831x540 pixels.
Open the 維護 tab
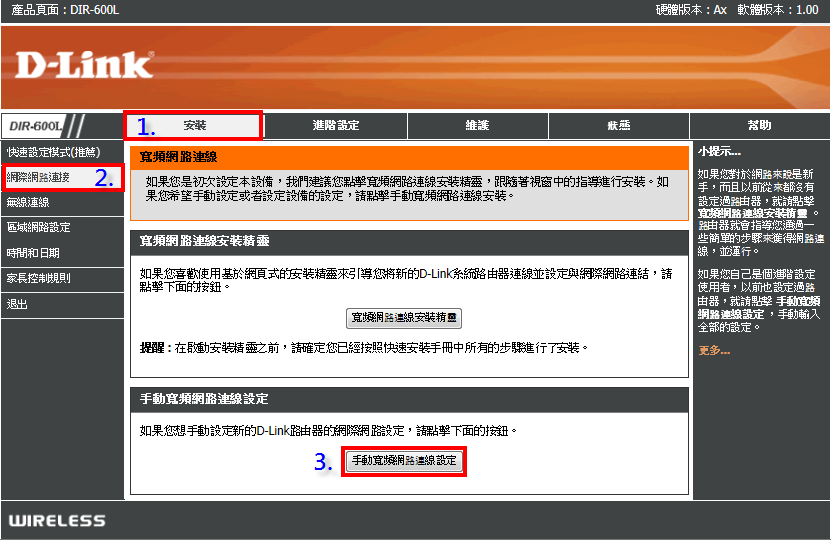pyautogui.click(x=478, y=126)
